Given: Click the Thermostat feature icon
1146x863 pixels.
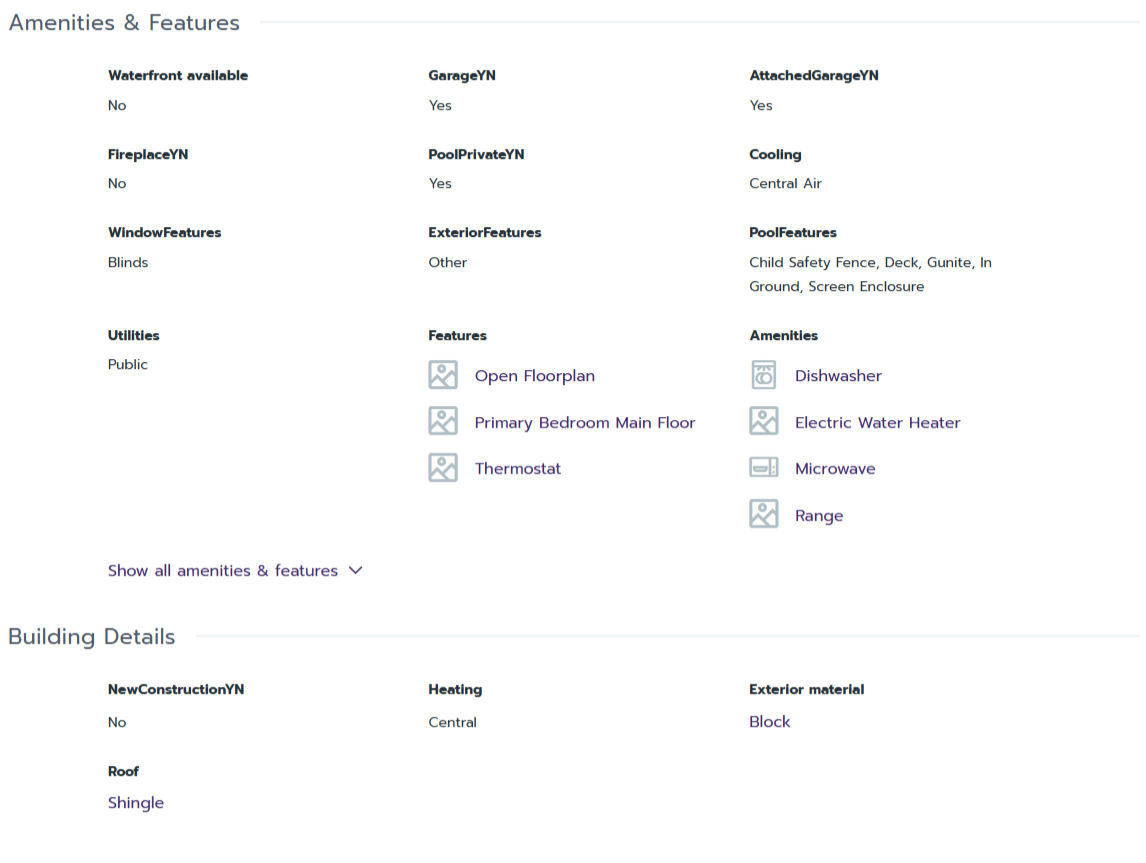Looking at the screenshot, I should click(x=443, y=467).
